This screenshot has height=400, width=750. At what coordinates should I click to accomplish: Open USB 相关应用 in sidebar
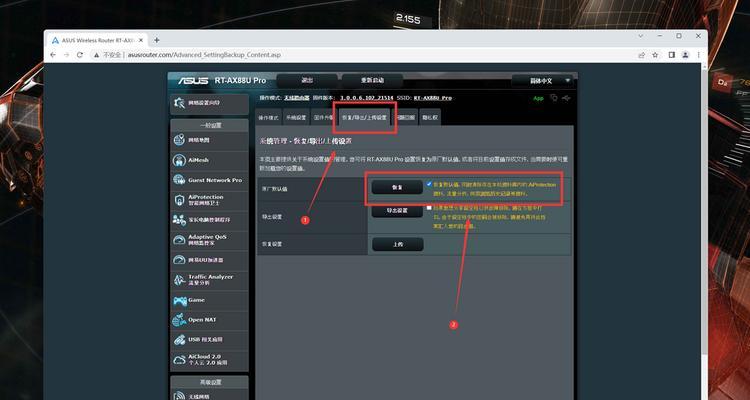click(x=209, y=340)
